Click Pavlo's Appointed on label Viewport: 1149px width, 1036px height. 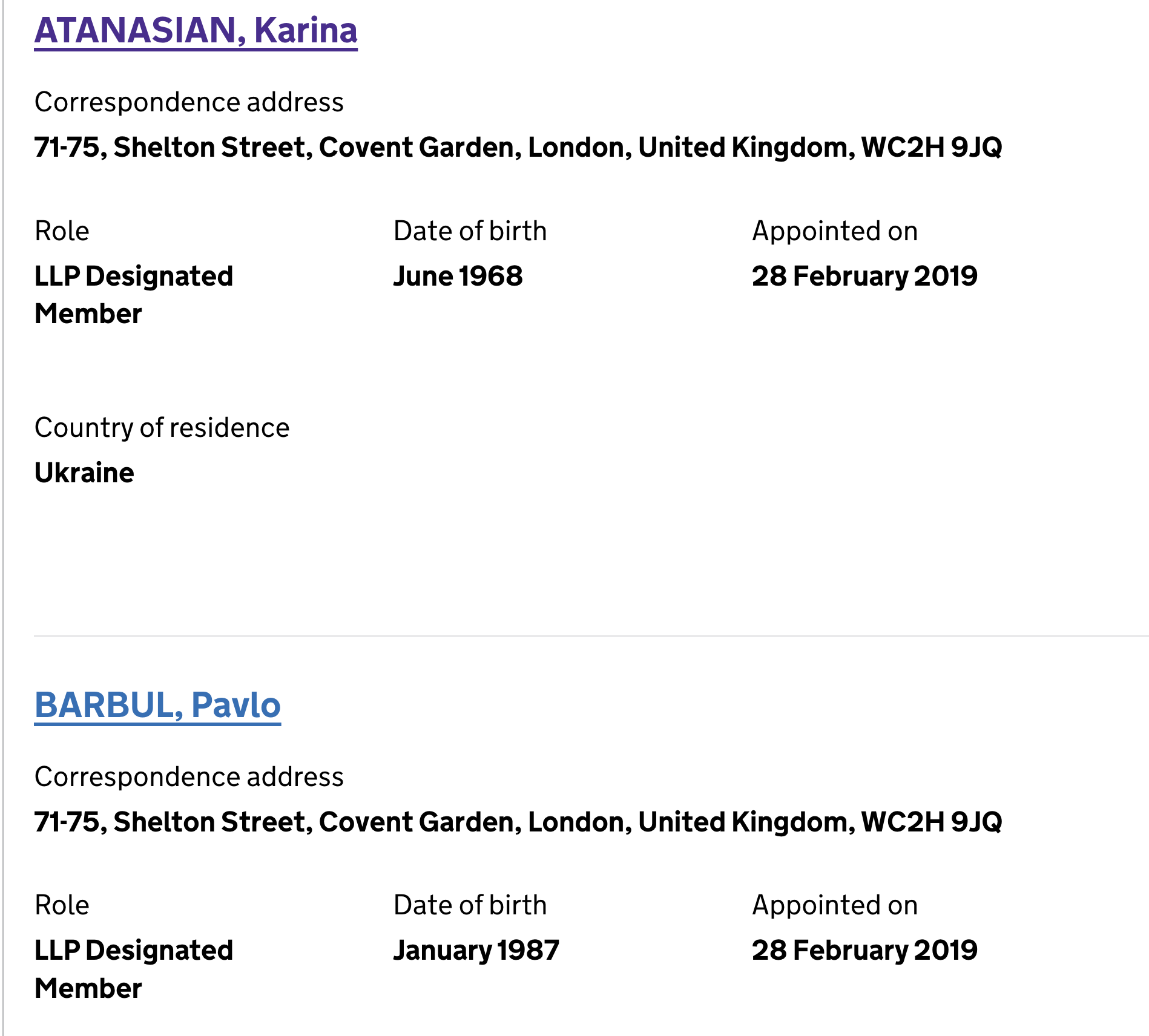click(834, 905)
